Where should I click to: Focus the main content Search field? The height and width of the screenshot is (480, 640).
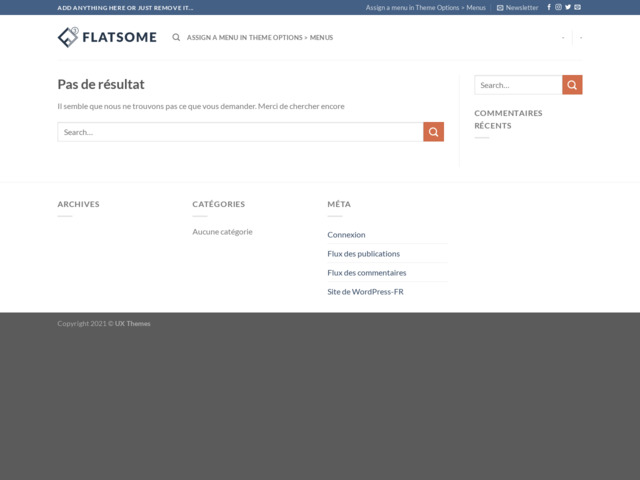240,132
